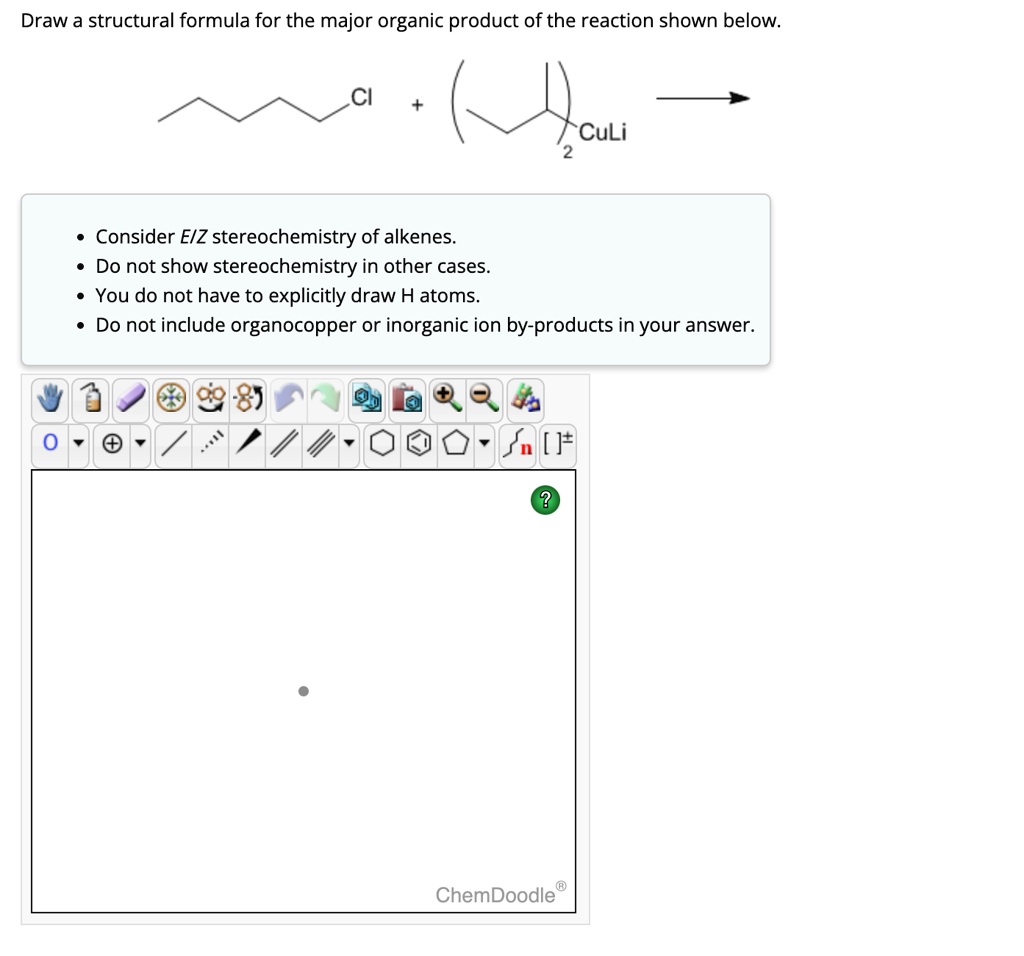
Task: Select the single bond tool
Action: pos(173,443)
